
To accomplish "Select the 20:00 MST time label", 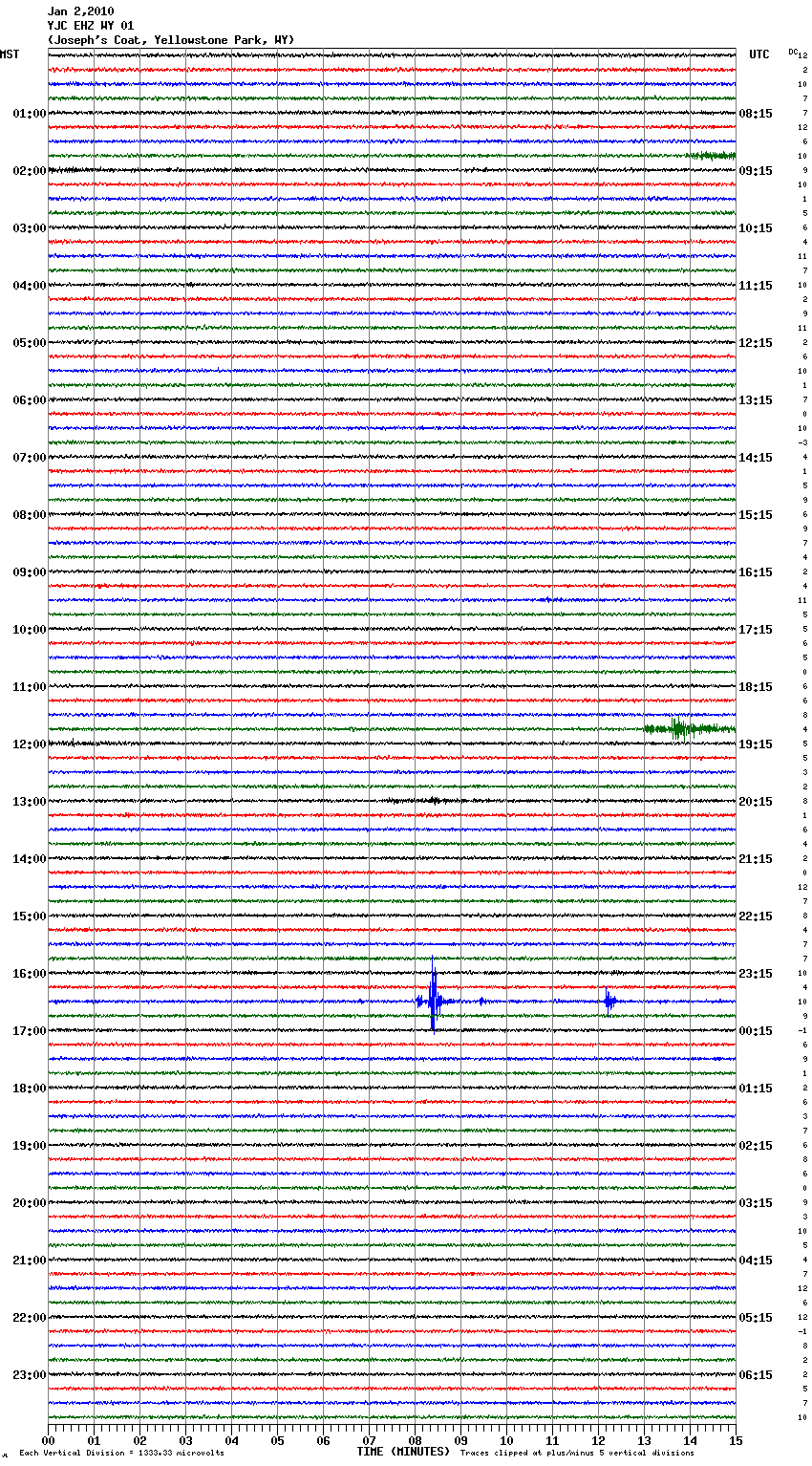I will pos(30,1203).
